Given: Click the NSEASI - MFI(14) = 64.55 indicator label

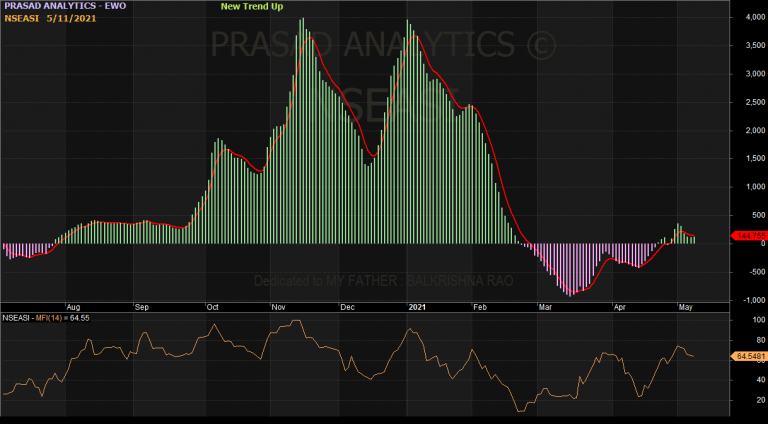Looking at the screenshot, I should coord(46,318).
